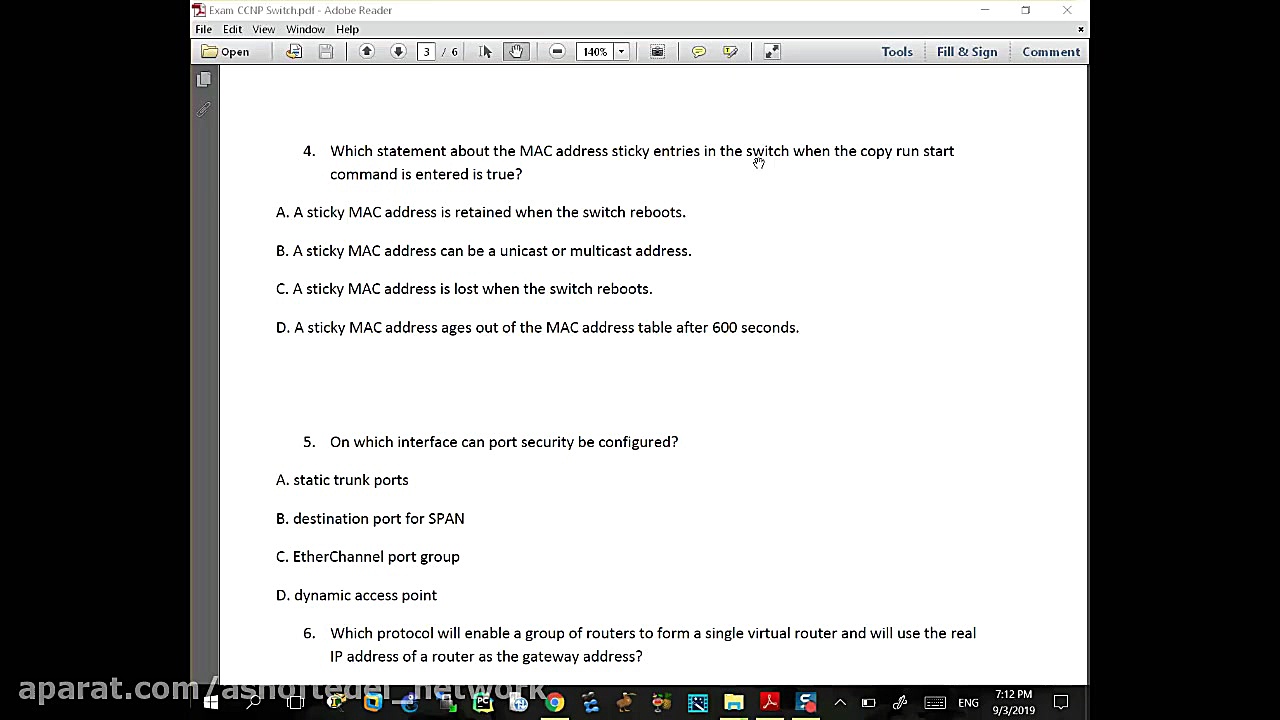Open the clock showing 7:12 PM
Screen dimensions: 1280x720
1013,702
